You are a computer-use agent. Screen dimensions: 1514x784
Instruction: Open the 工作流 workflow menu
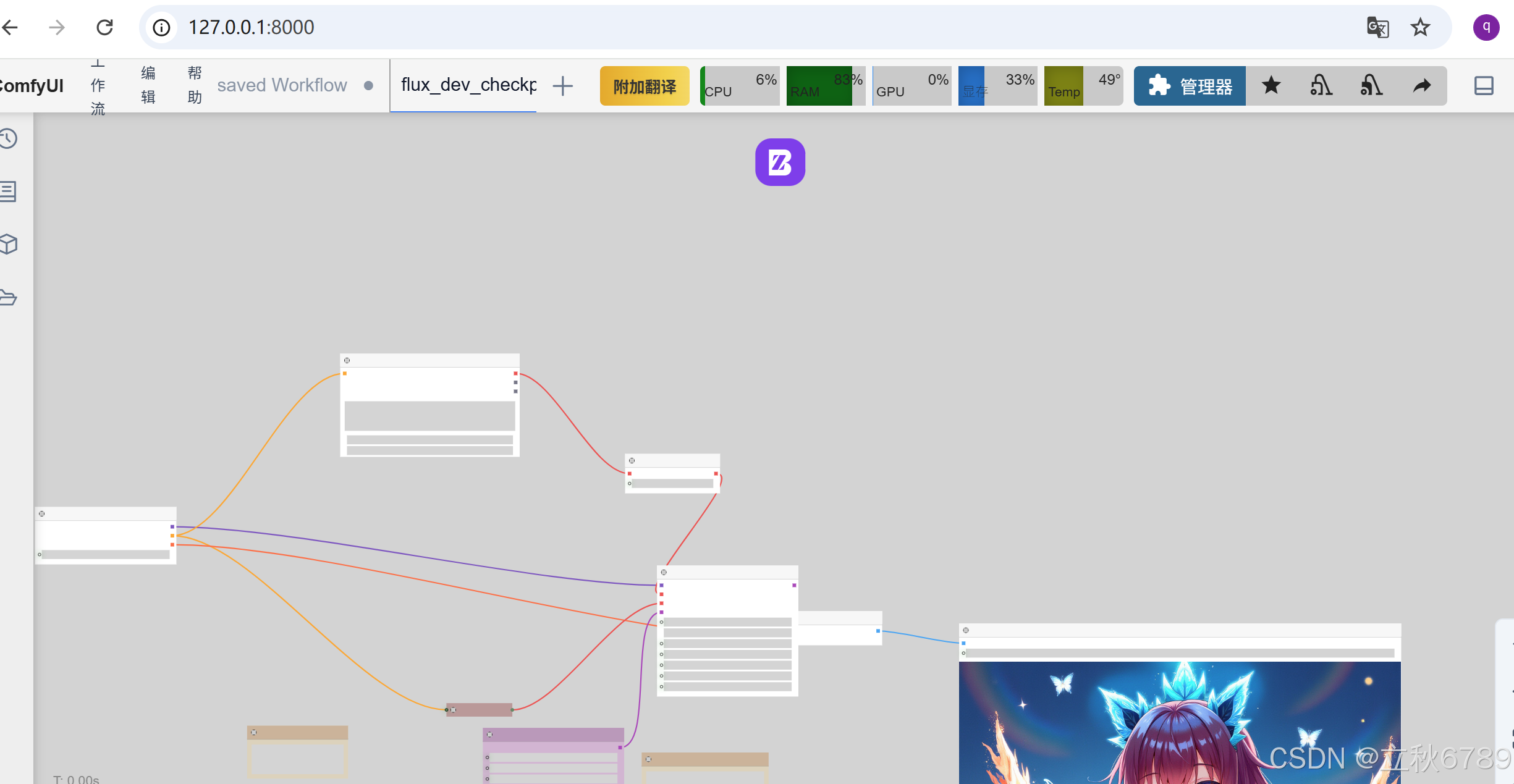(x=98, y=86)
